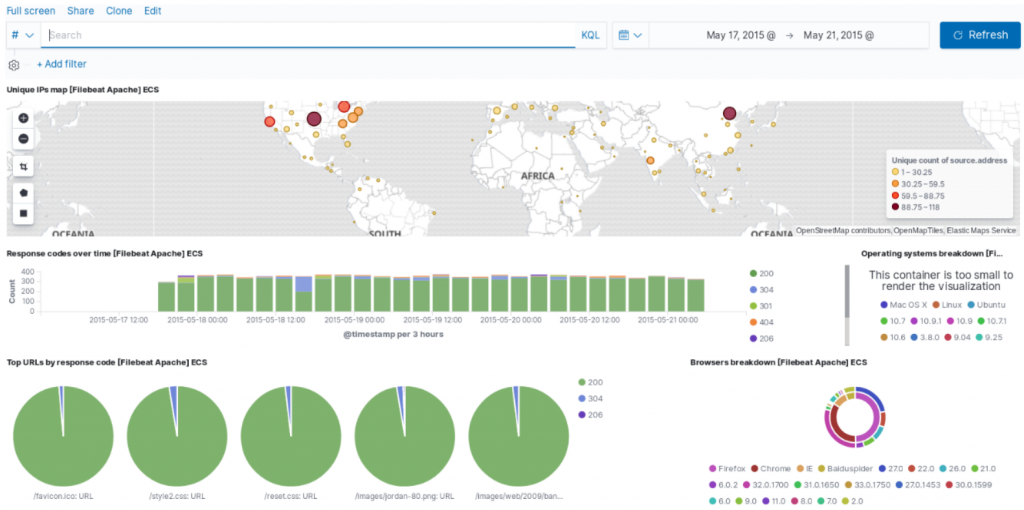The image size is (1024, 510).
Task: Toggle 200 series in Response codes legend
Action: point(761,274)
